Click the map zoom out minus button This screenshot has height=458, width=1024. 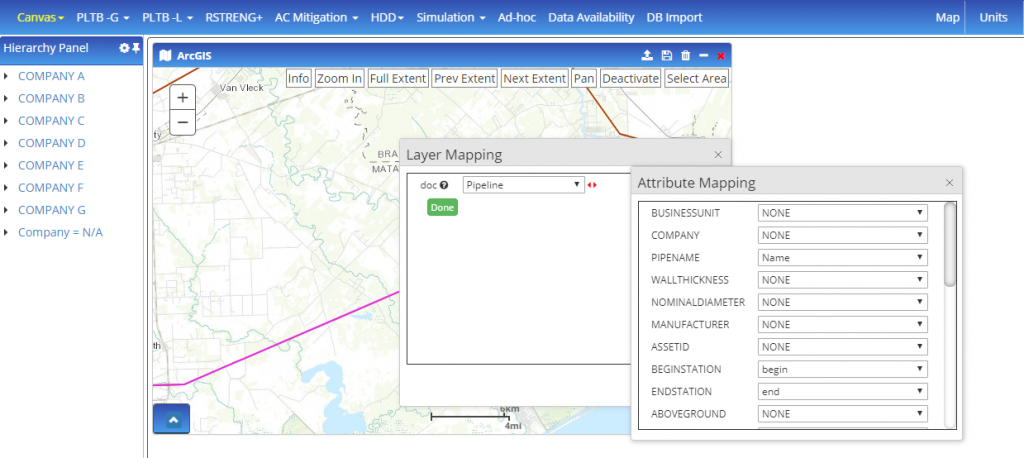[182, 122]
